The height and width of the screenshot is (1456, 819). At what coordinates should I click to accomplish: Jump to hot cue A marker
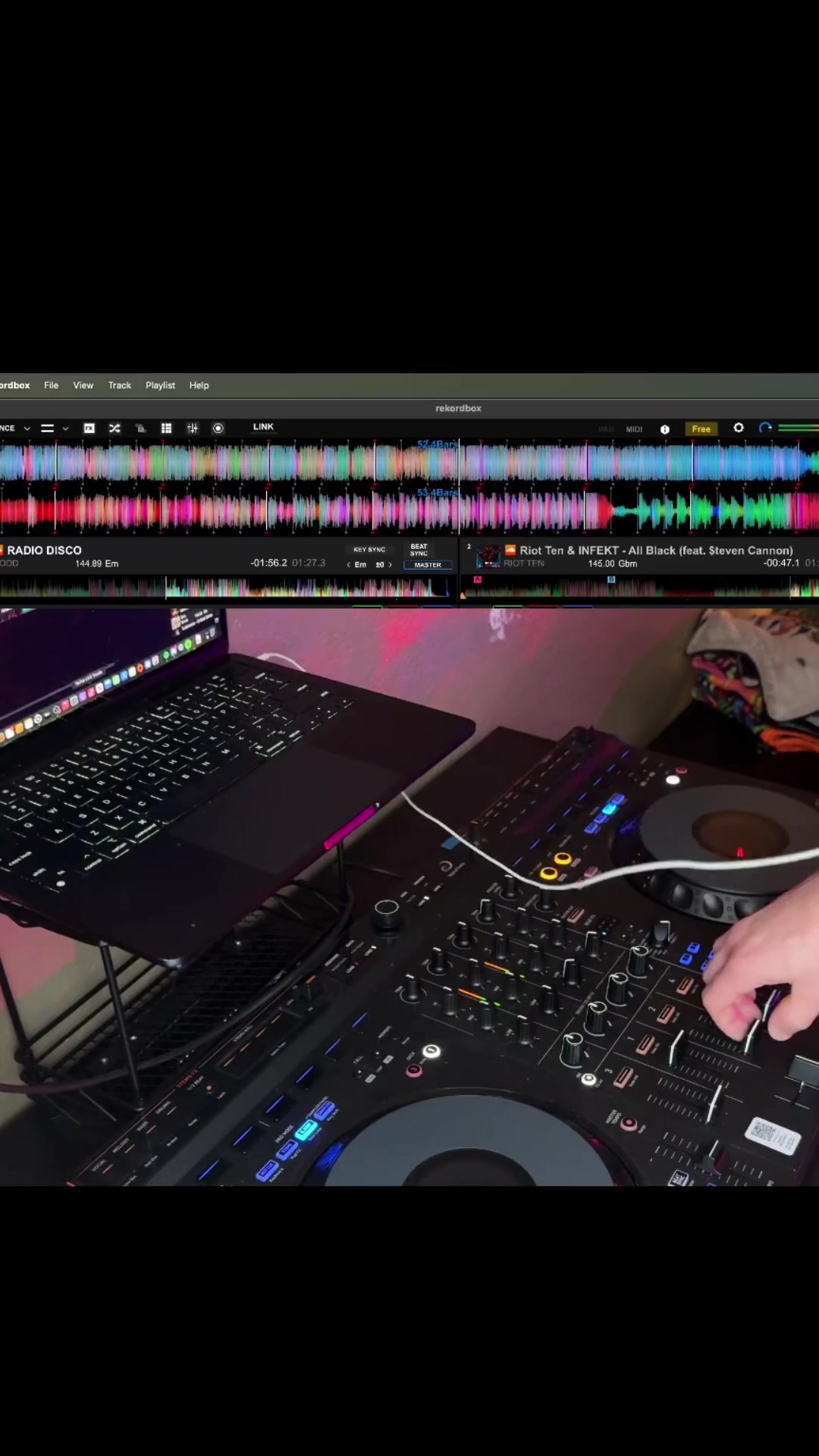point(478,579)
